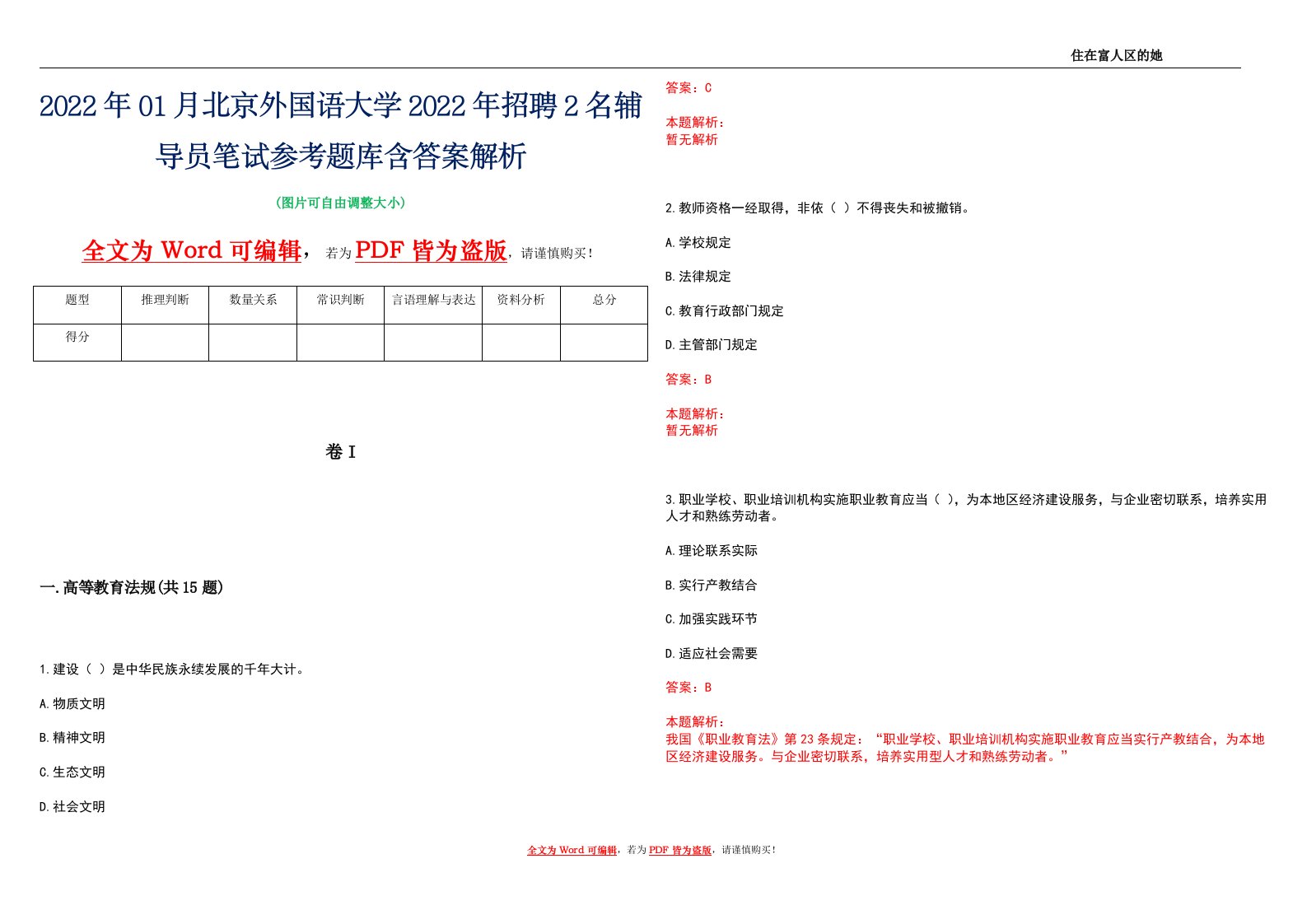The width and height of the screenshot is (1307, 924).
Task: Click the red 答案：C text
Action: coord(689,88)
